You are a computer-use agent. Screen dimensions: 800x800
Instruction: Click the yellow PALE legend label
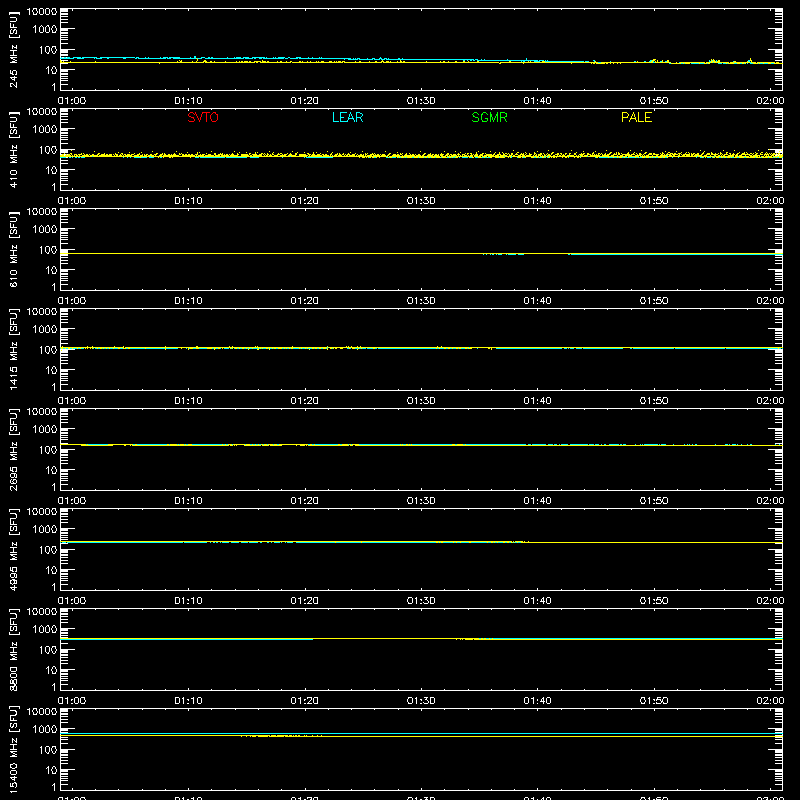[x=636, y=117]
